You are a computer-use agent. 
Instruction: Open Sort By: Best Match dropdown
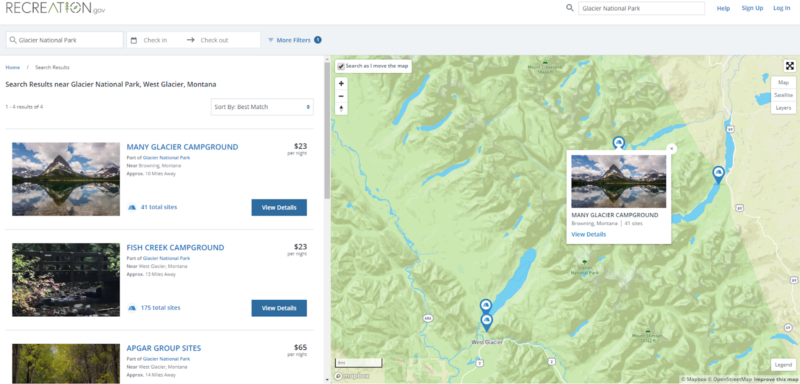tap(262, 107)
